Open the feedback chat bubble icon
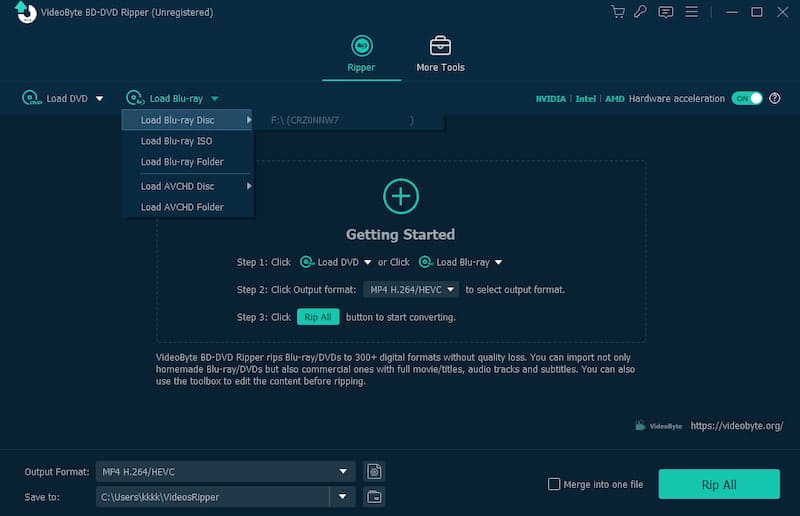Screen dimensions: 800x516 pyautogui.click(x=665, y=12)
